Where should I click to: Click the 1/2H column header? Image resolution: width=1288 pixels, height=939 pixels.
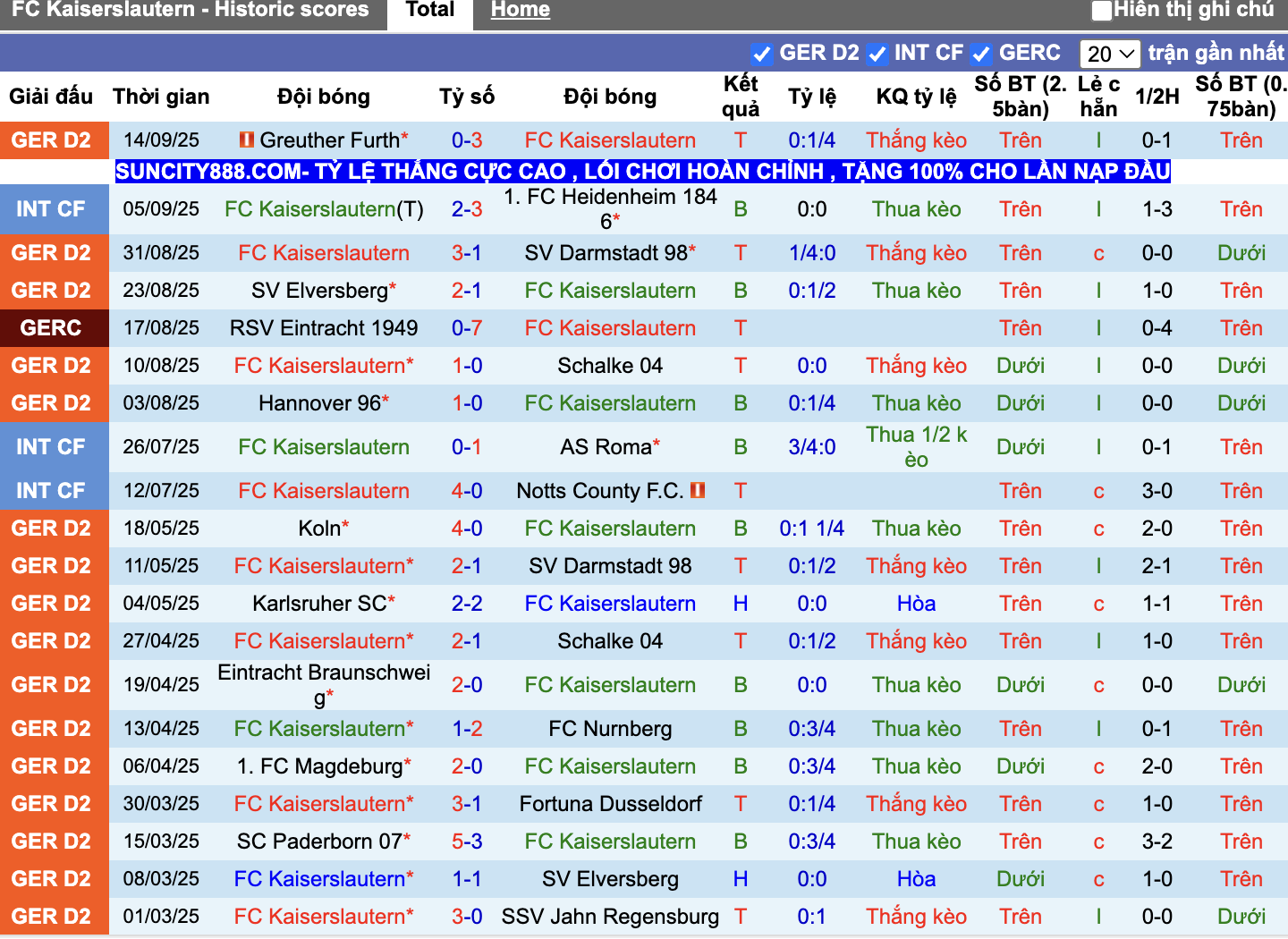[x=1157, y=97]
